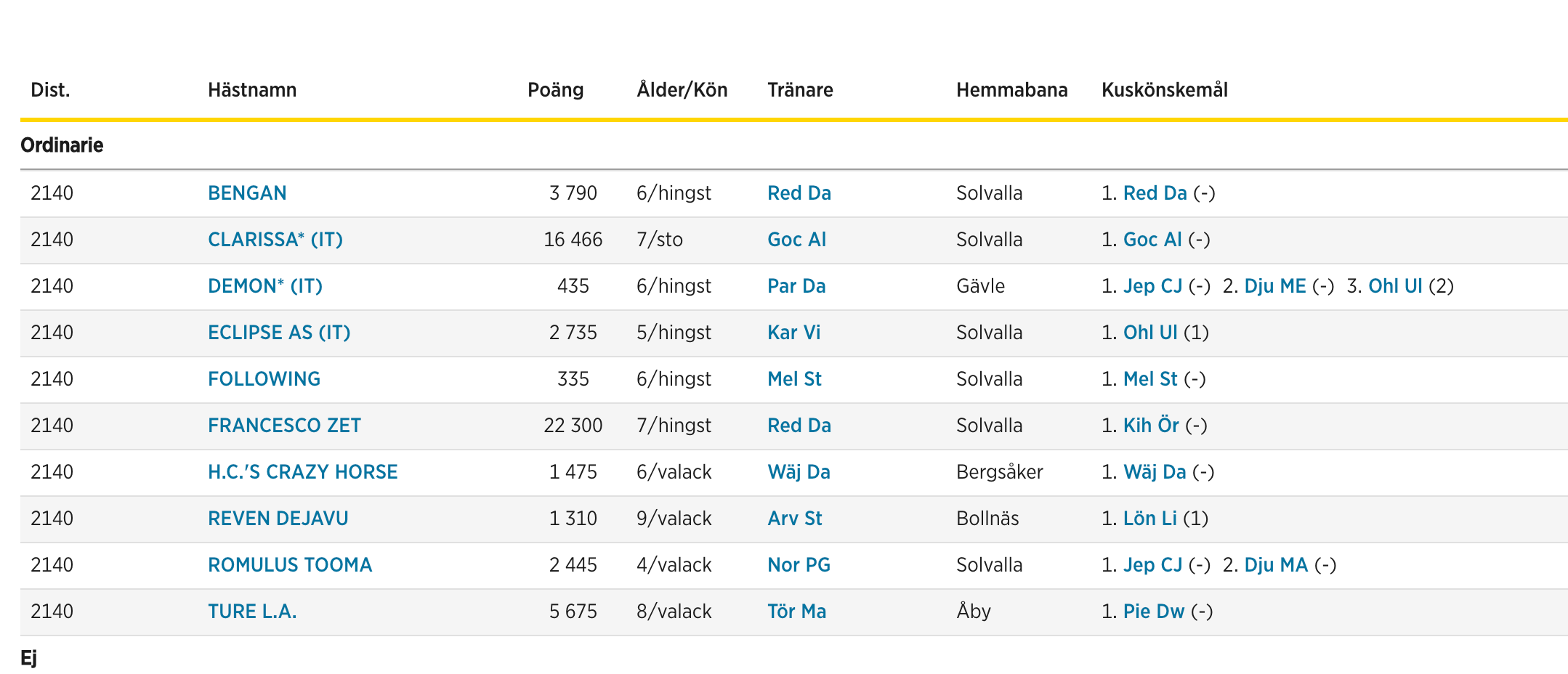
Task: Open trainer Tör Ma link
Action: (796, 612)
